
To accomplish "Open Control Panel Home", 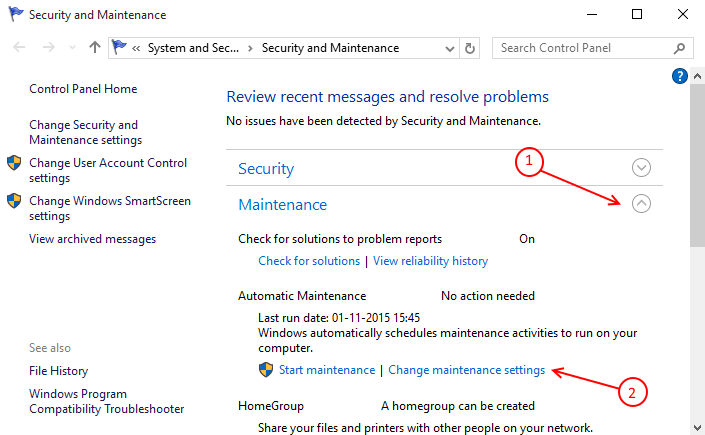I will pos(83,89).
